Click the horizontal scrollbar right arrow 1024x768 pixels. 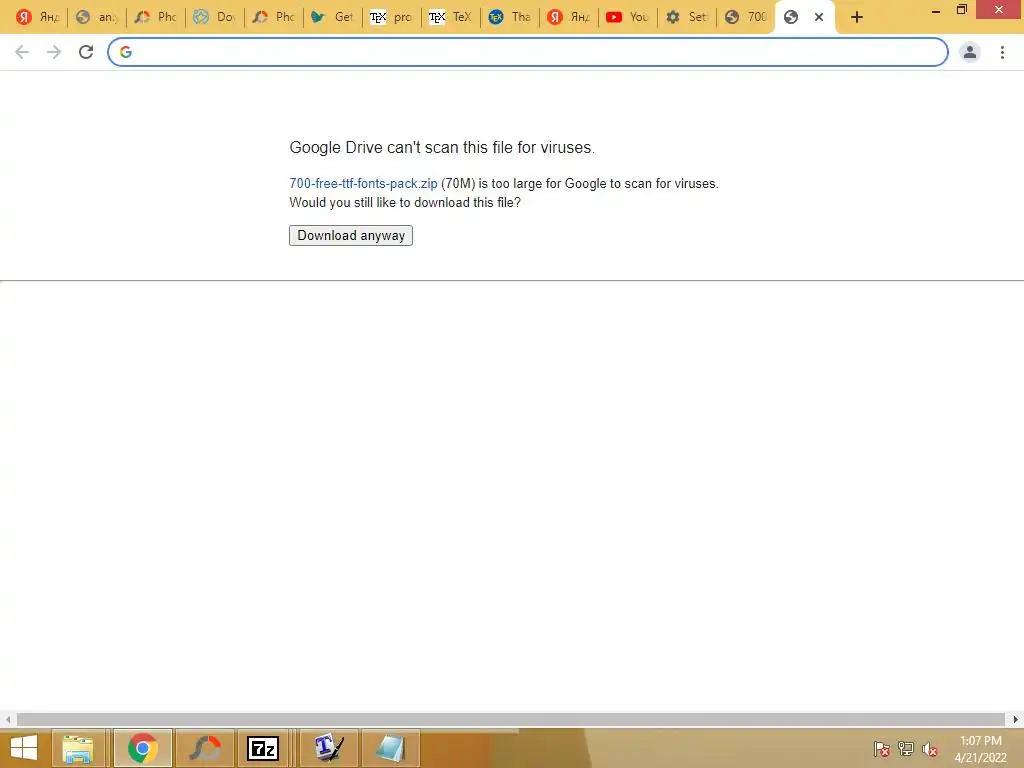pos(1016,719)
